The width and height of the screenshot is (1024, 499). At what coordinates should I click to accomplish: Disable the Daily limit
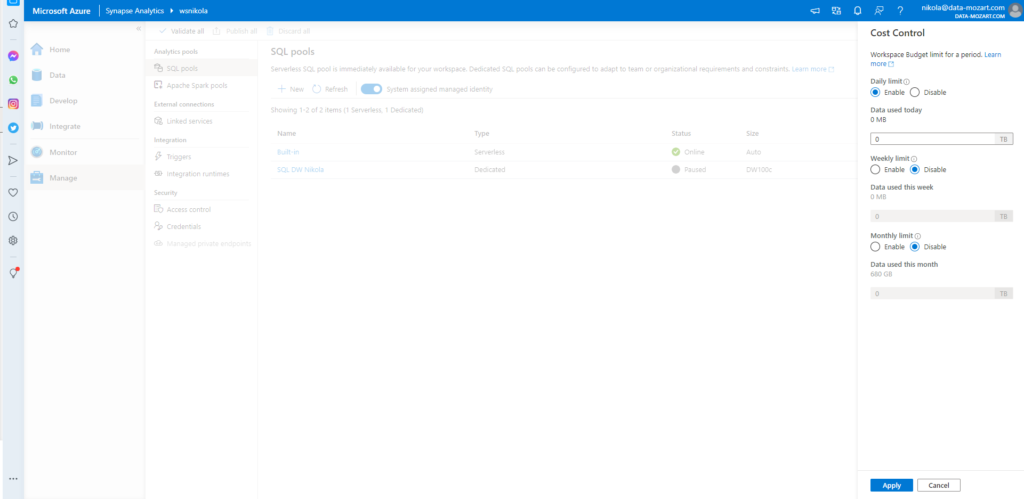(914, 92)
